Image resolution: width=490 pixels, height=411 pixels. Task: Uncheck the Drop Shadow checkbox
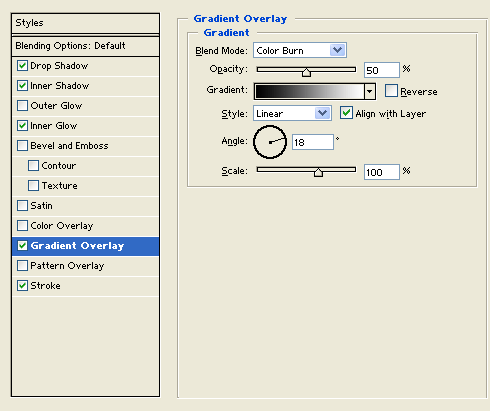[22, 66]
